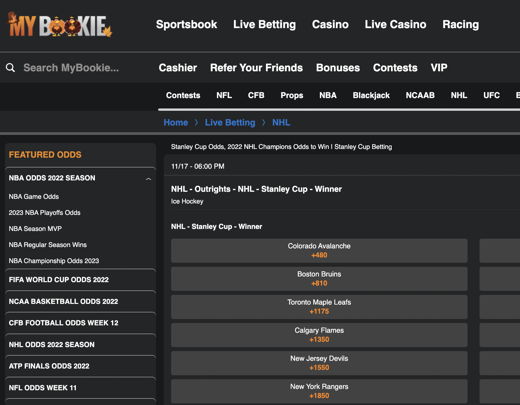Open NBA Season MVP odds
Viewport: 520px width, 405px height.
35,229
